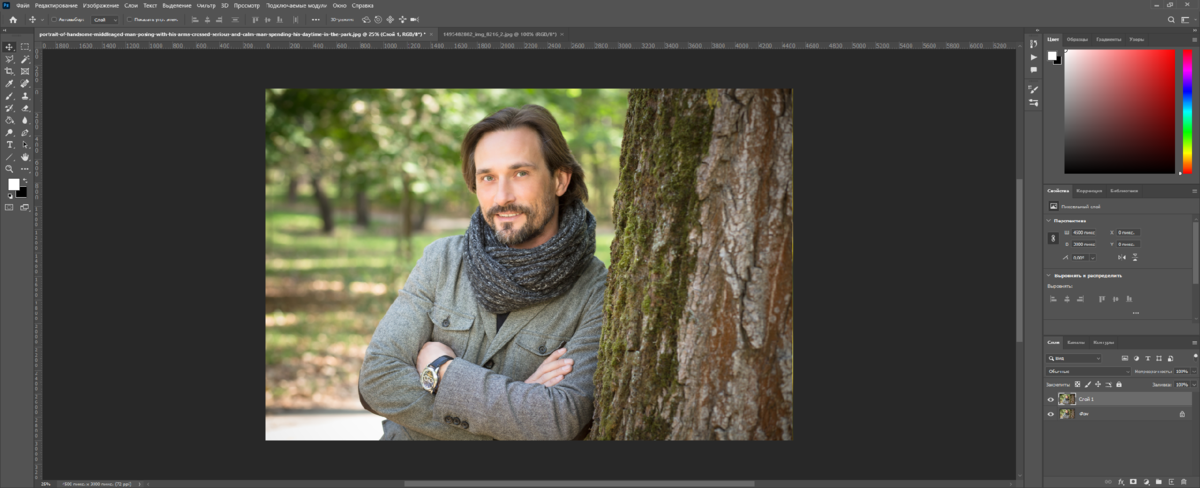Hide the Фон layer eye

1051,414
